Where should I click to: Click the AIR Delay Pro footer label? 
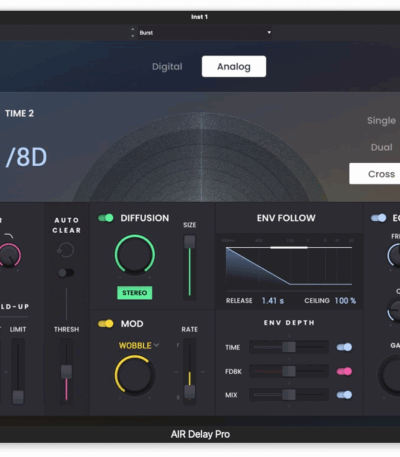coord(200,434)
